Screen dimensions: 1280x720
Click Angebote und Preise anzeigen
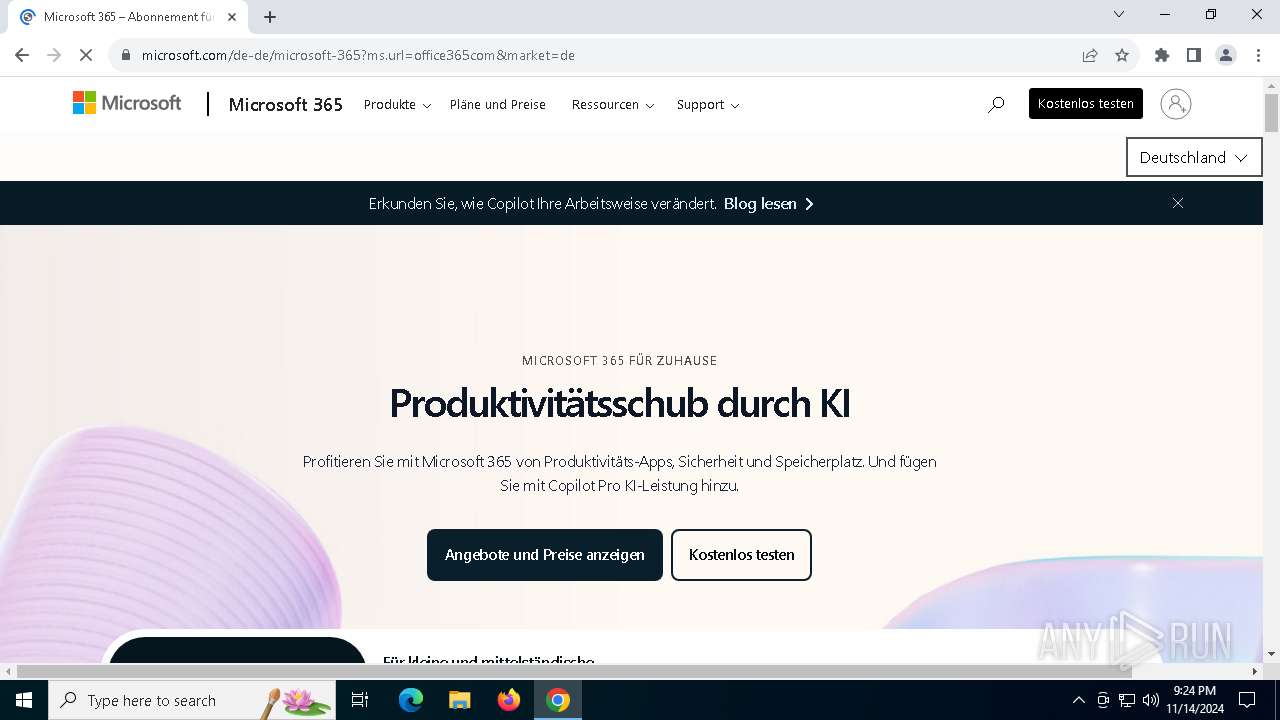545,555
